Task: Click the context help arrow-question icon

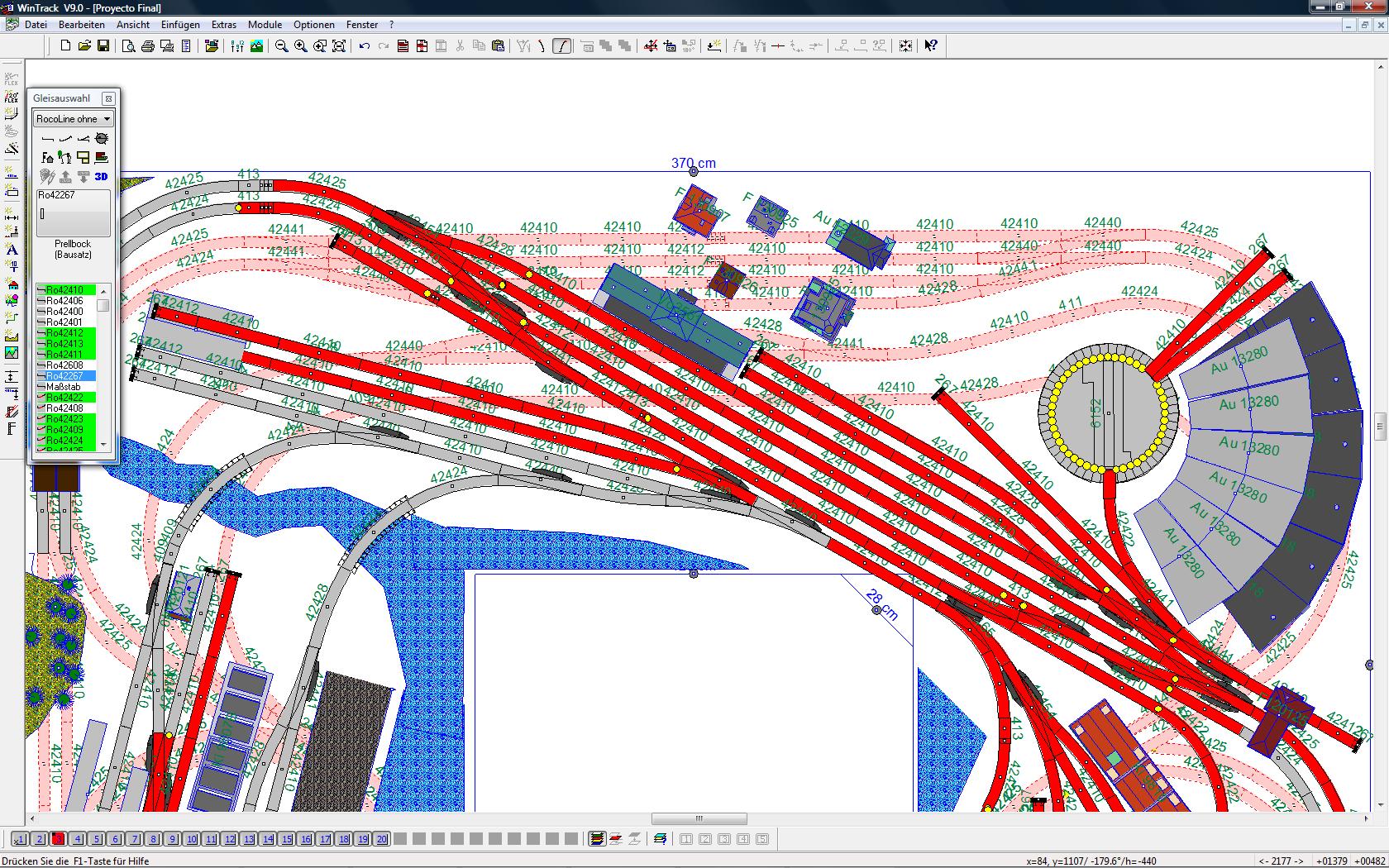Action: 931,46
